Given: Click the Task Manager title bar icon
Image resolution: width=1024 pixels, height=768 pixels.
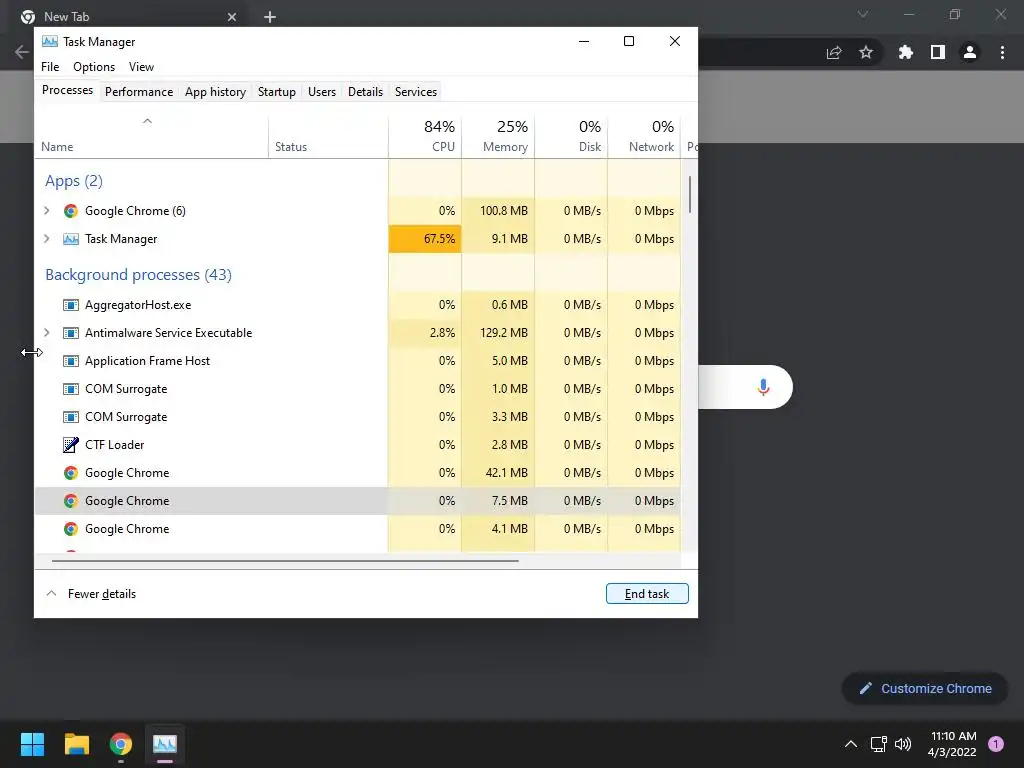Looking at the screenshot, I should (x=50, y=42).
